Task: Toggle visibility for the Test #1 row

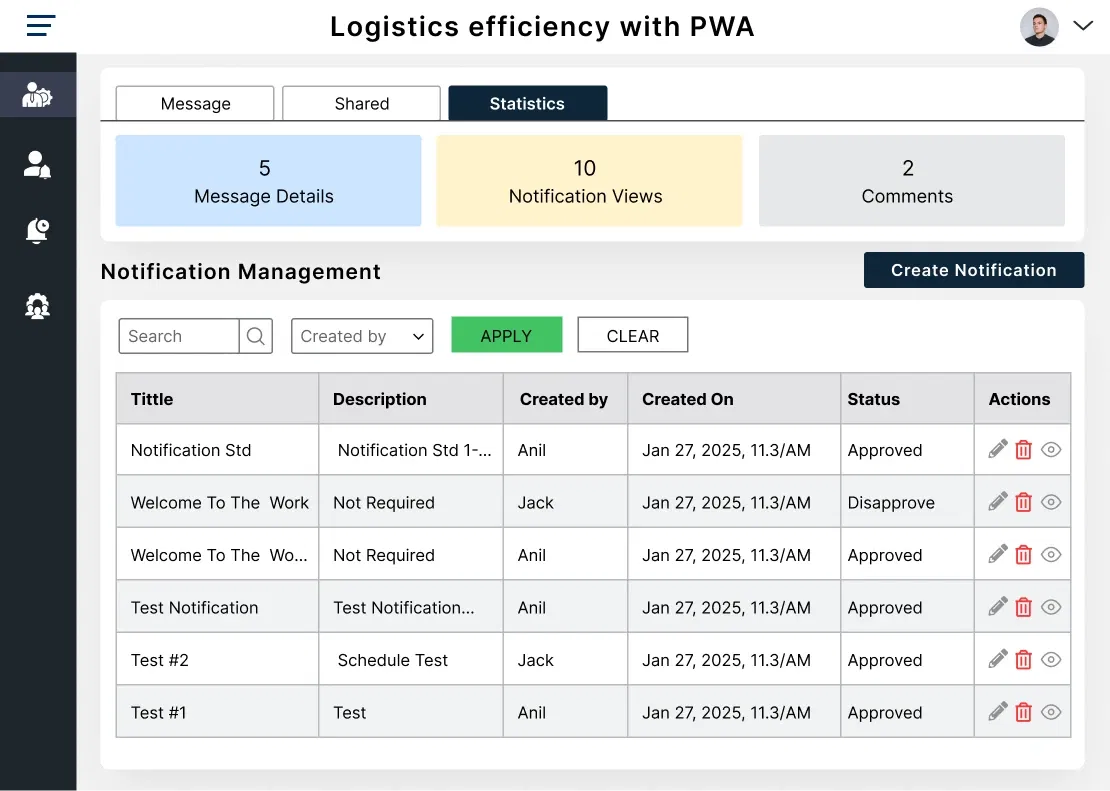Action: (x=1051, y=711)
